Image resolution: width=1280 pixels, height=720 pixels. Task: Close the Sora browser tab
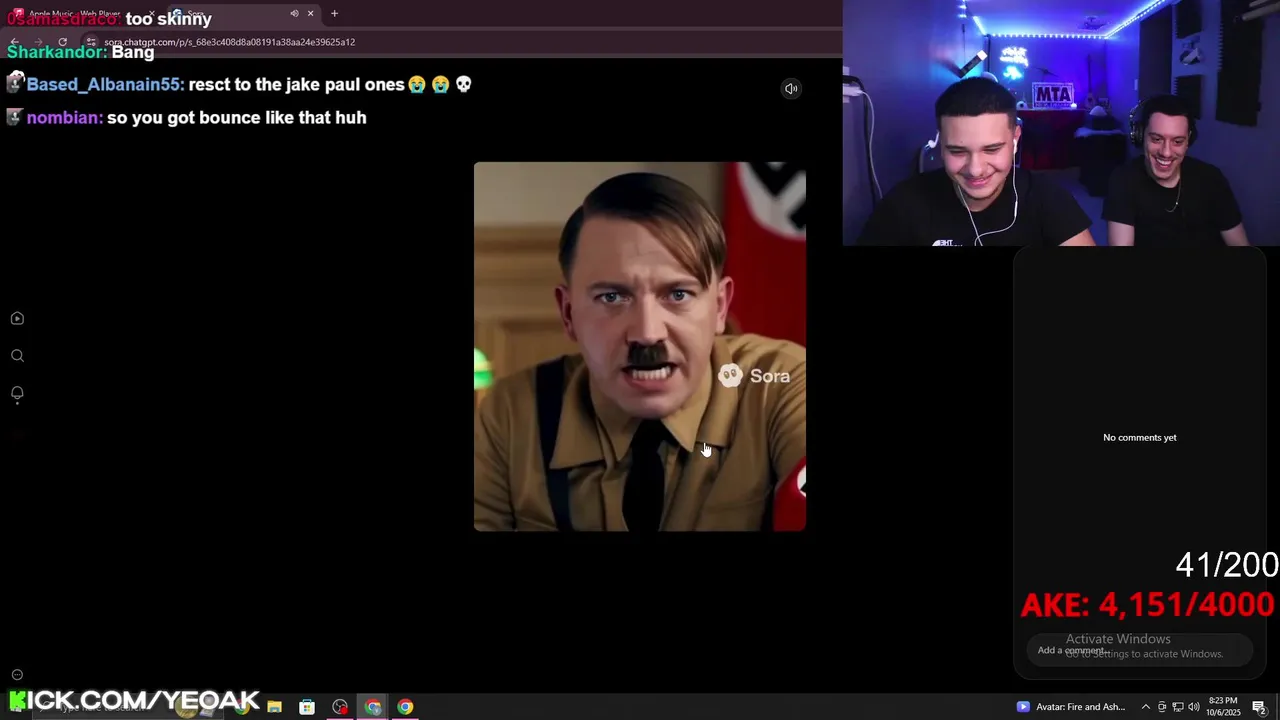tap(310, 14)
